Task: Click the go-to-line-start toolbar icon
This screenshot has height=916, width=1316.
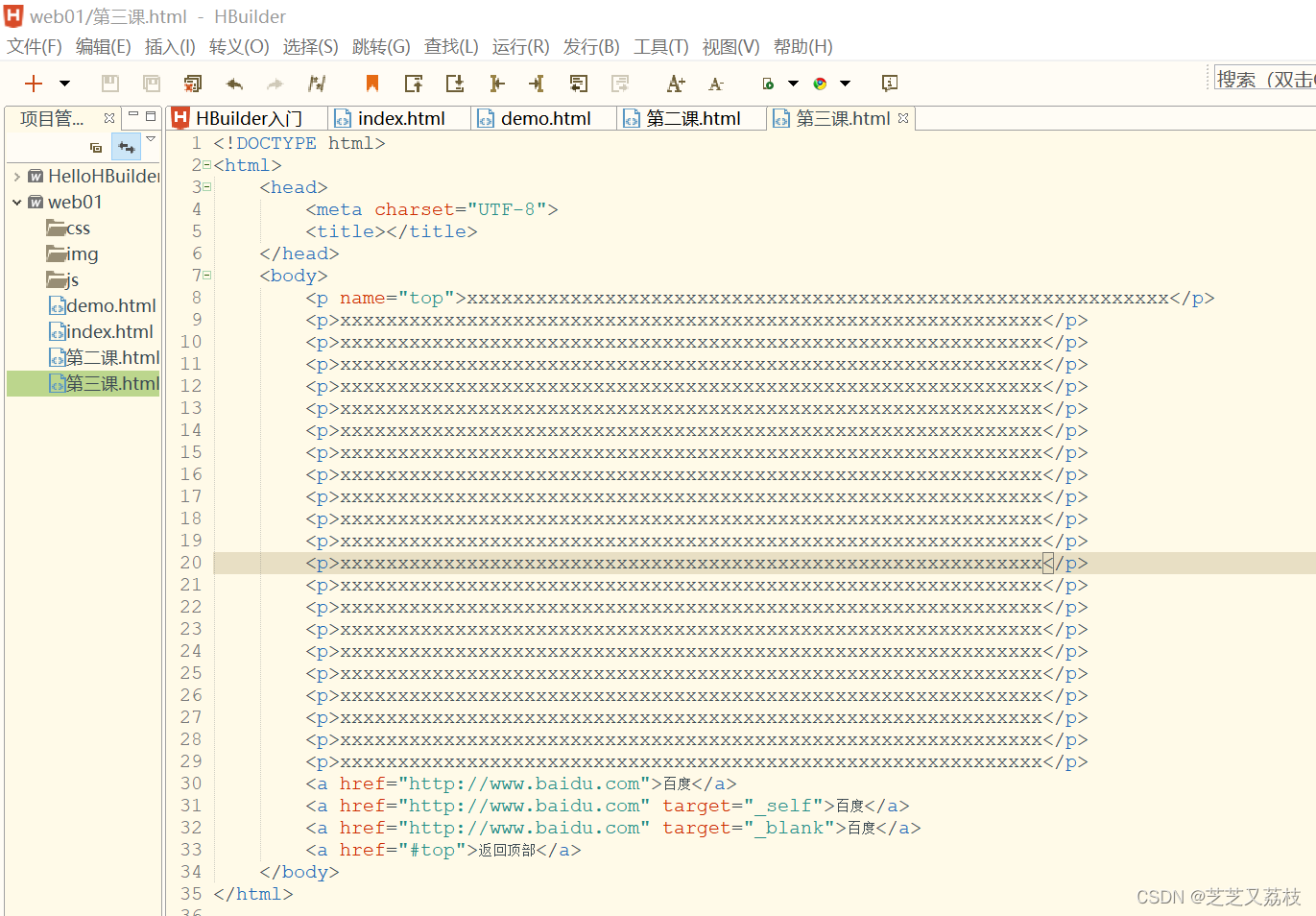Action: click(496, 84)
